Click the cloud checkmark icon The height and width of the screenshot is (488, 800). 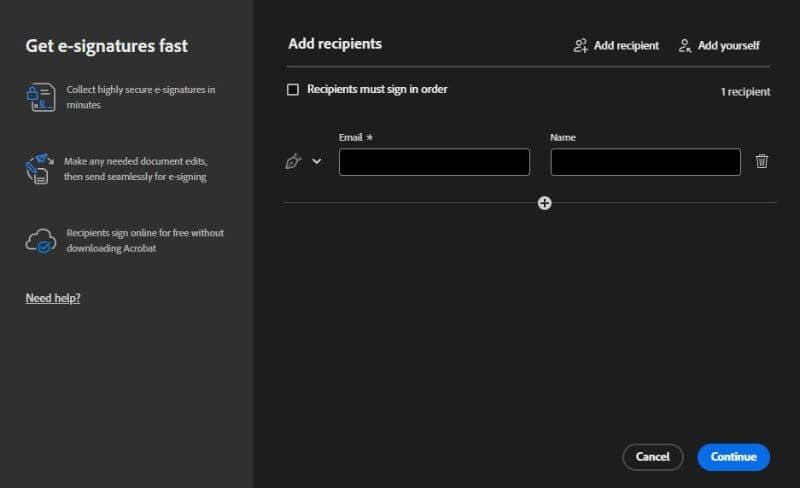[40, 240]
